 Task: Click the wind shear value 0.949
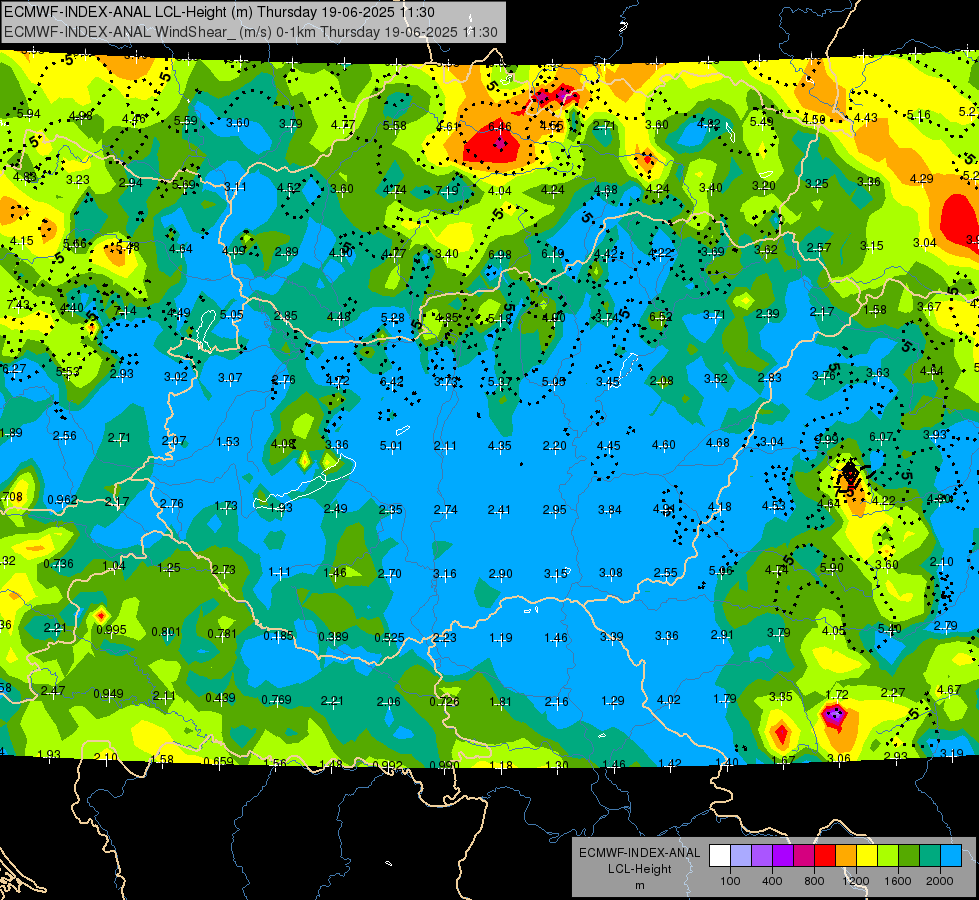click(108, 693)
